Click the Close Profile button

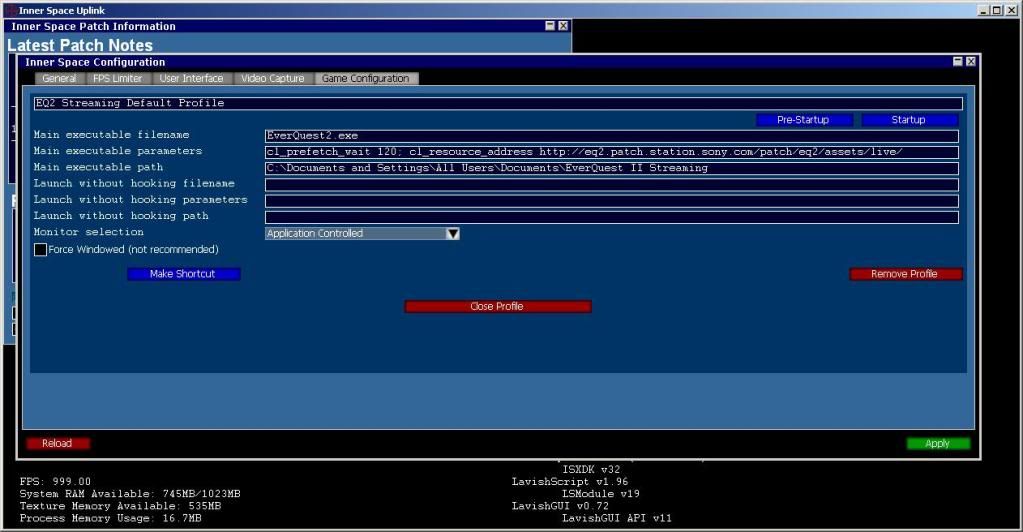pos(497,306)
